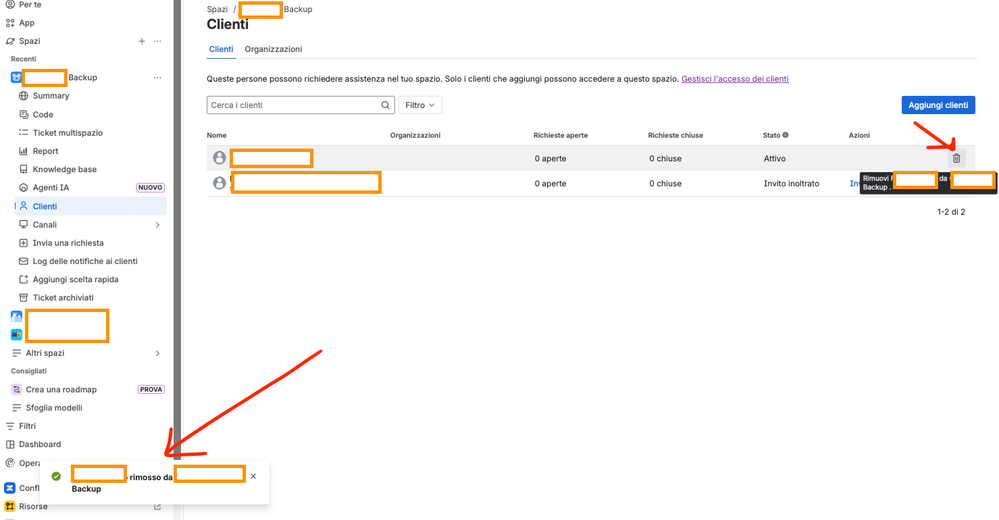Open the Summary page
The height and width of the screenshot is (520, 999).
(x=51, y=96)
